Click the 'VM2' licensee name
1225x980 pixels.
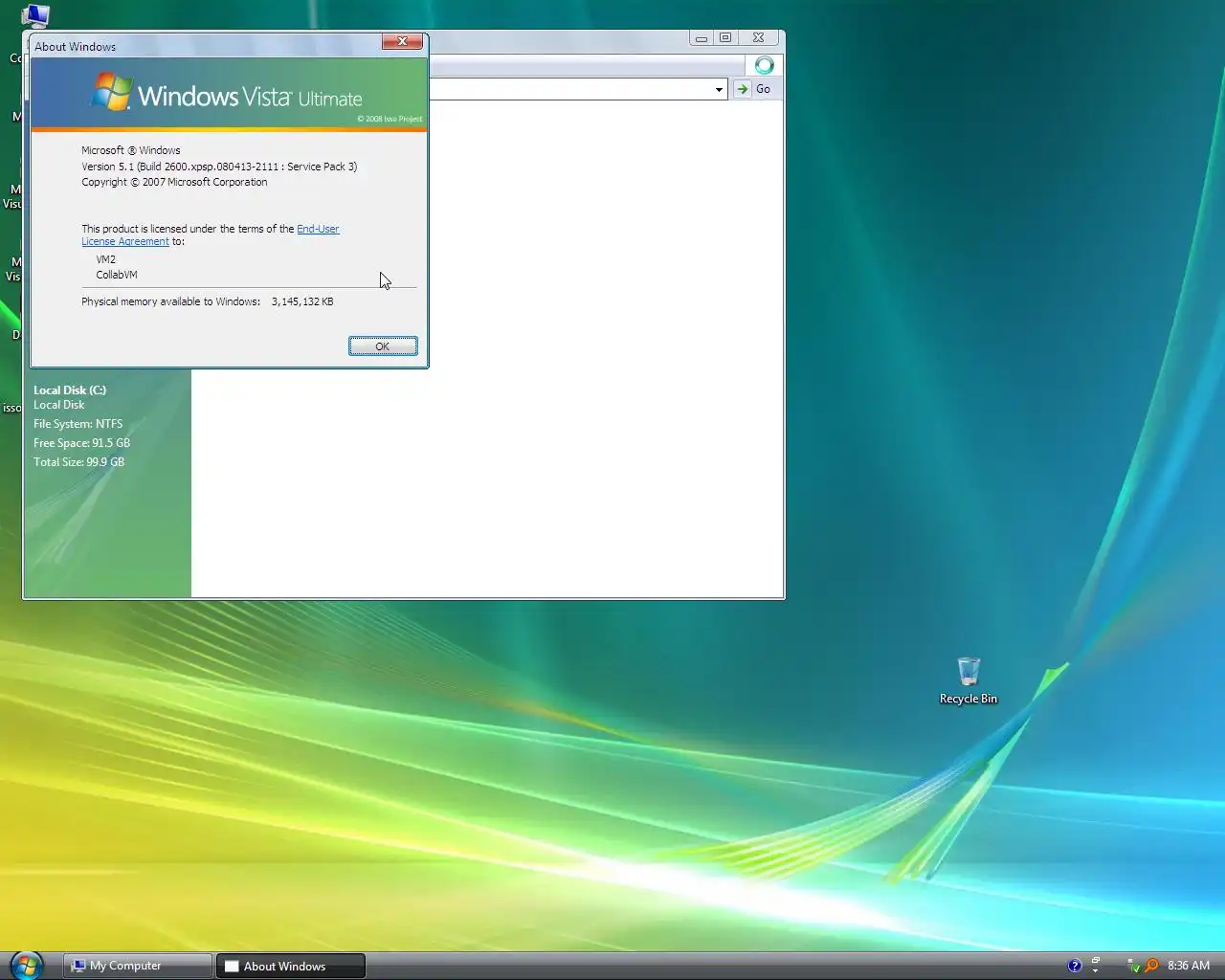[105, 259]
